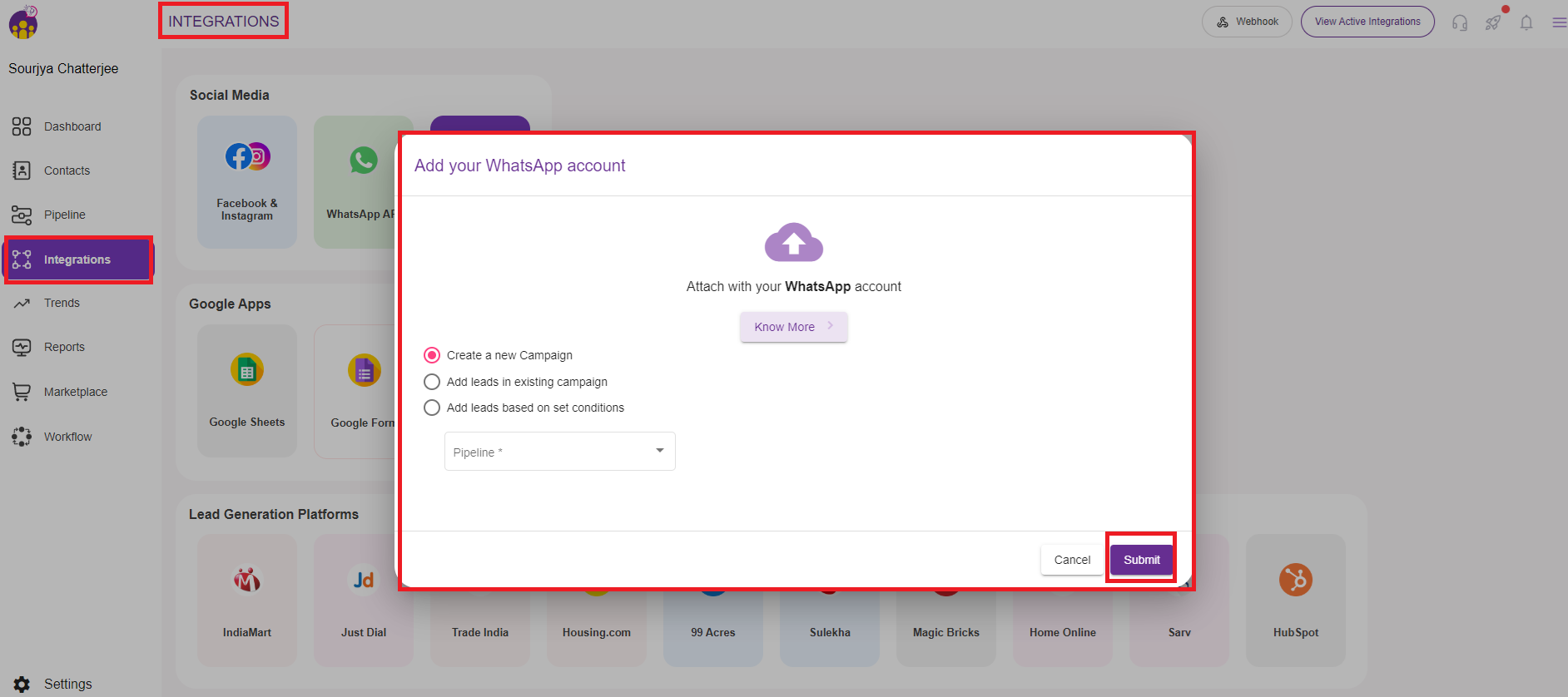1568x697 pixels.
Task: Select Add leads in existing campaign
Action: tap(432, 382)
